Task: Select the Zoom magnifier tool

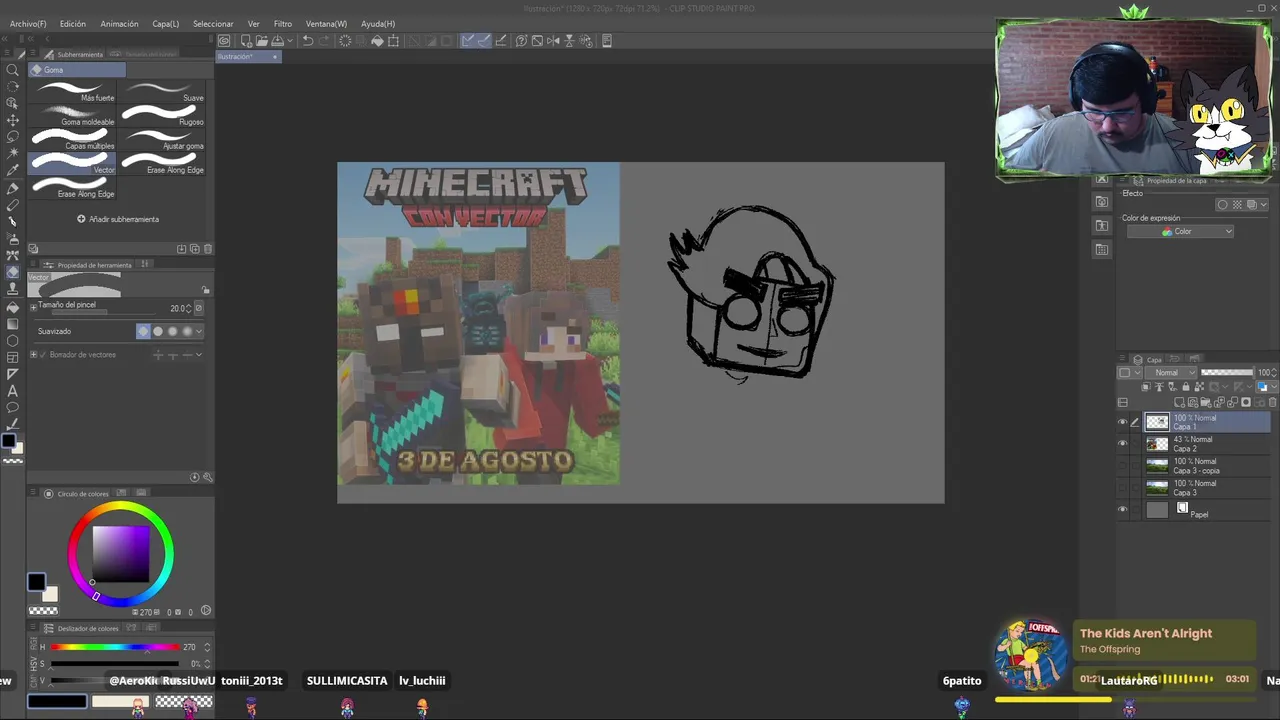Action: coord(12,70)
